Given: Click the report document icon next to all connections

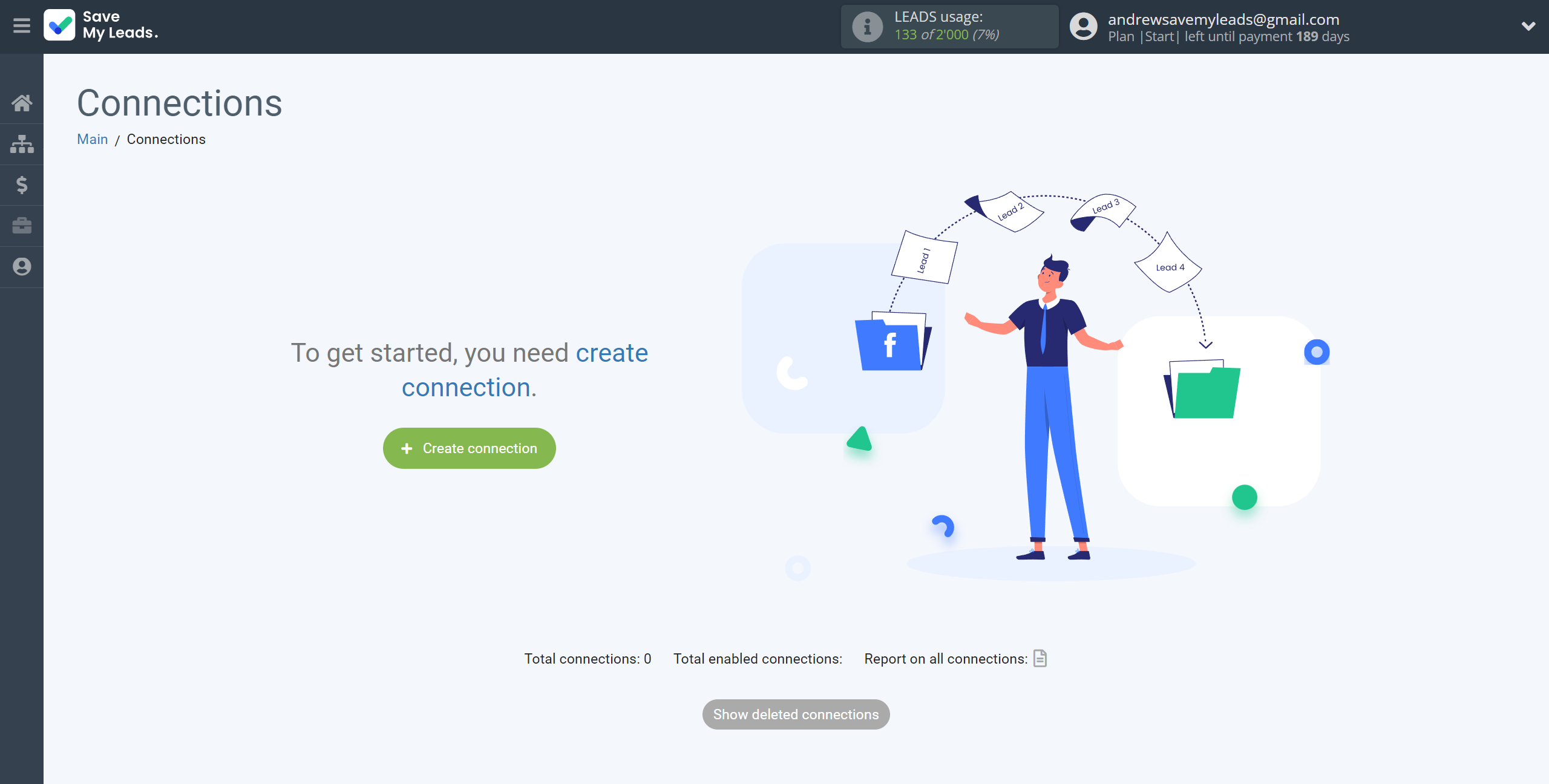Looking at the screenshot, I should 1042,658.
